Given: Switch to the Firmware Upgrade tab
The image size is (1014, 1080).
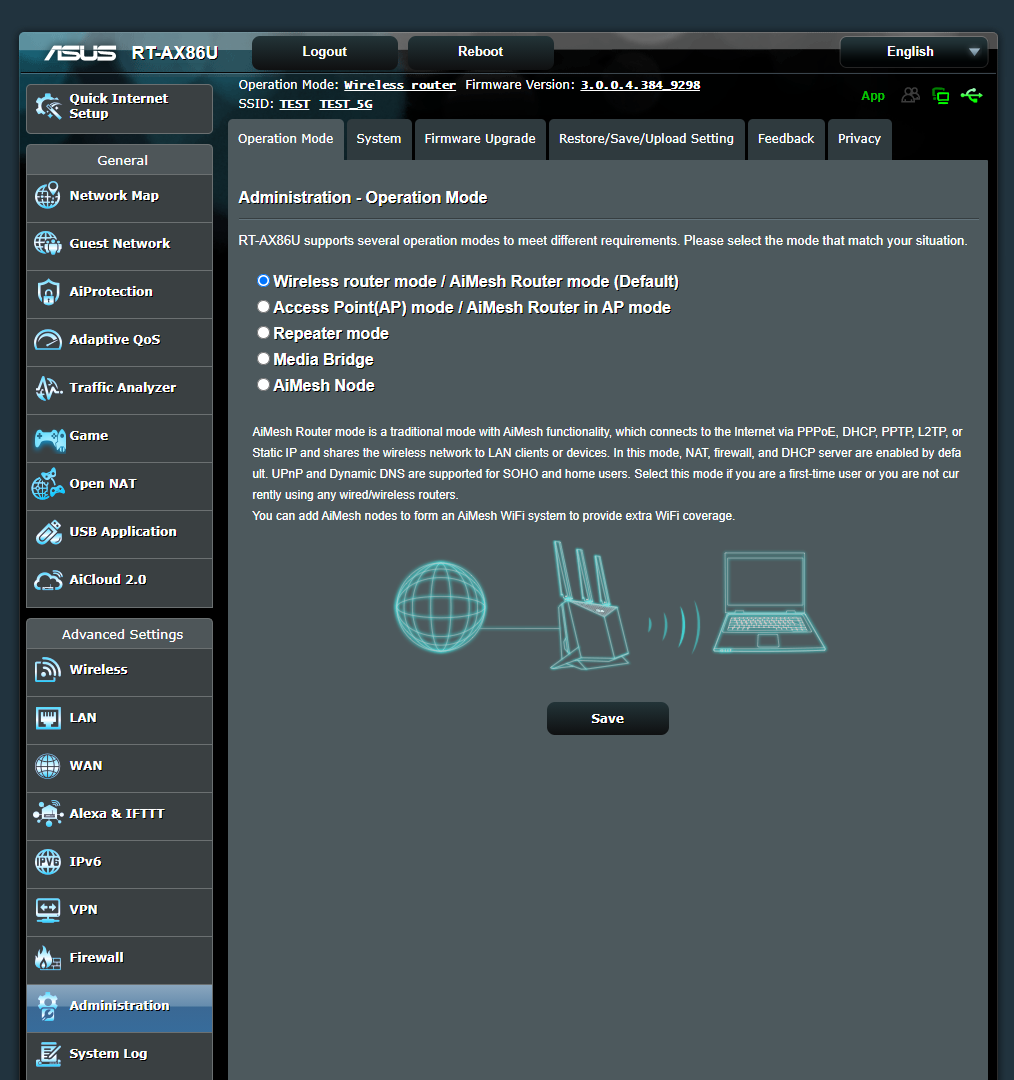Looking at the screenshot, I should point(480,139).
